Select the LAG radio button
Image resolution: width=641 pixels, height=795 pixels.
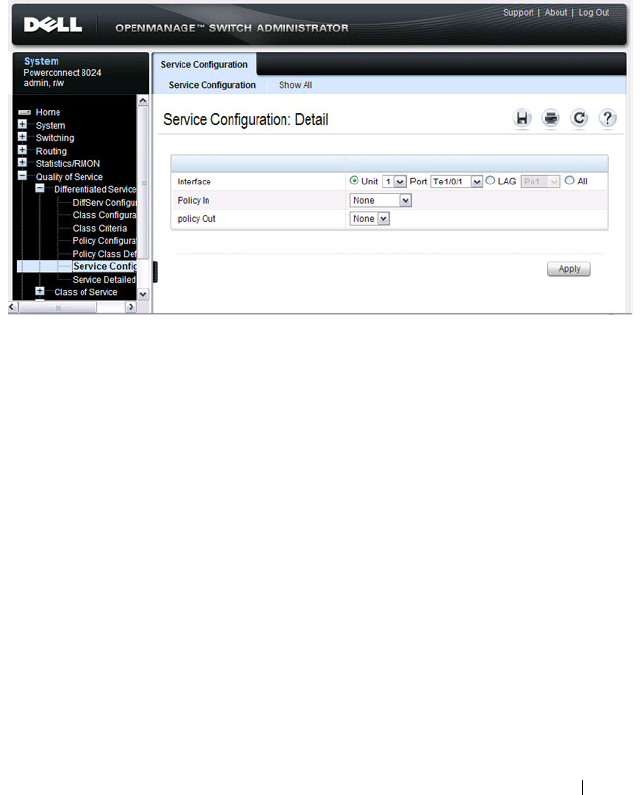490,180
